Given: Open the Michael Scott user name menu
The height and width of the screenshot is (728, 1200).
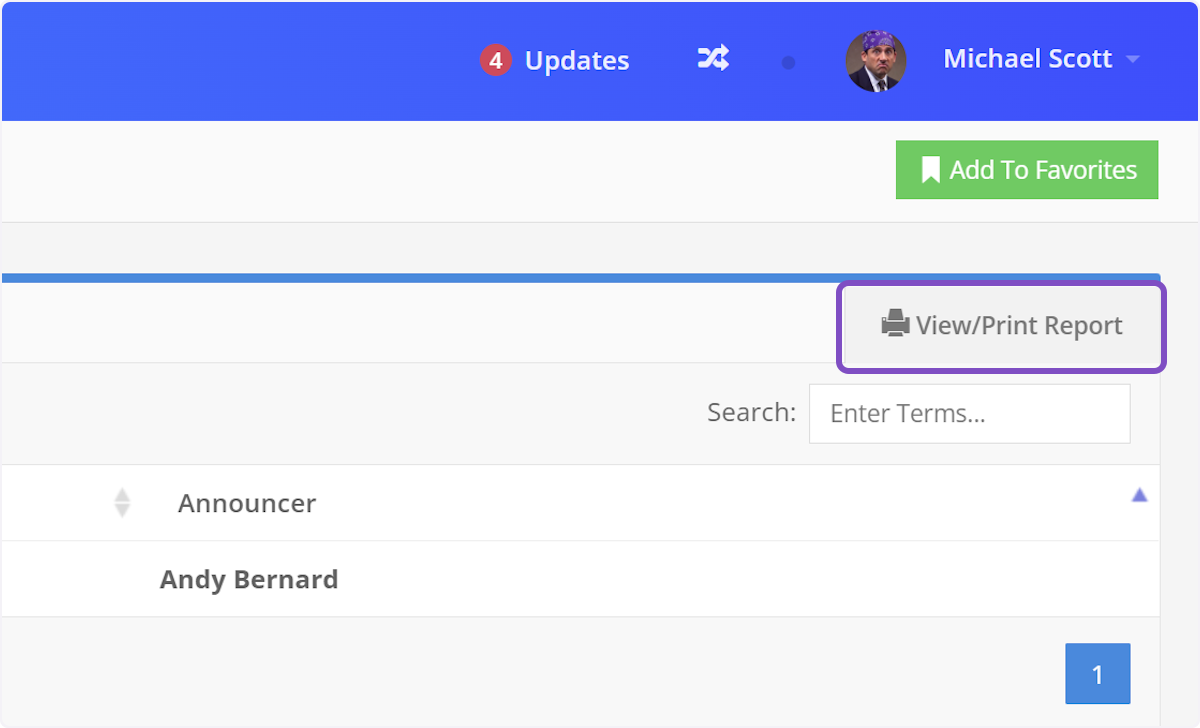Looking at the screenshot, I should [x=1027, y=59].
